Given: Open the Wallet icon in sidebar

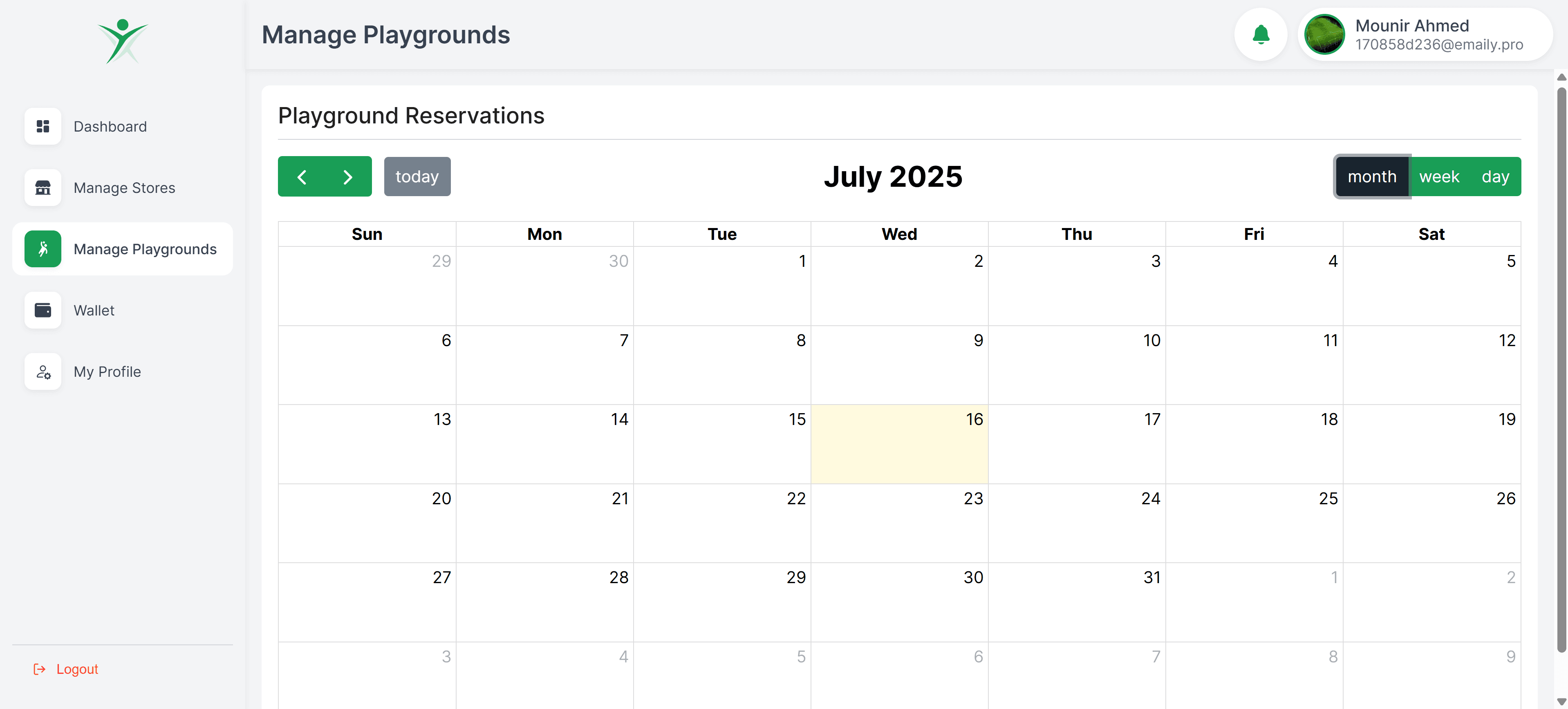Looking at the screenshot, I should click(43, 311).
